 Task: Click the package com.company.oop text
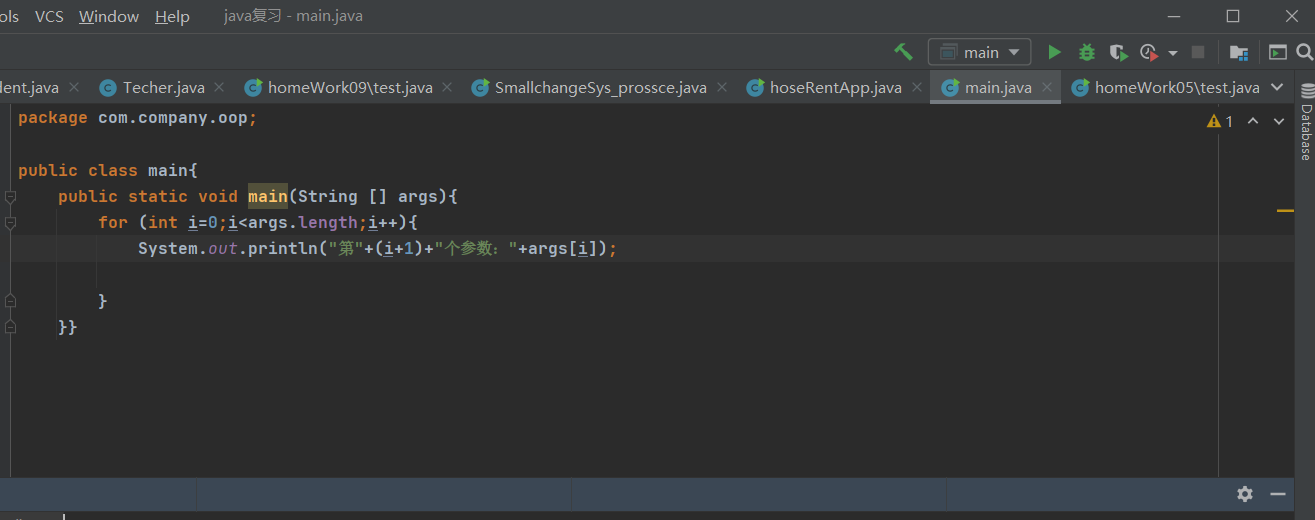click(x=138, y=118)
